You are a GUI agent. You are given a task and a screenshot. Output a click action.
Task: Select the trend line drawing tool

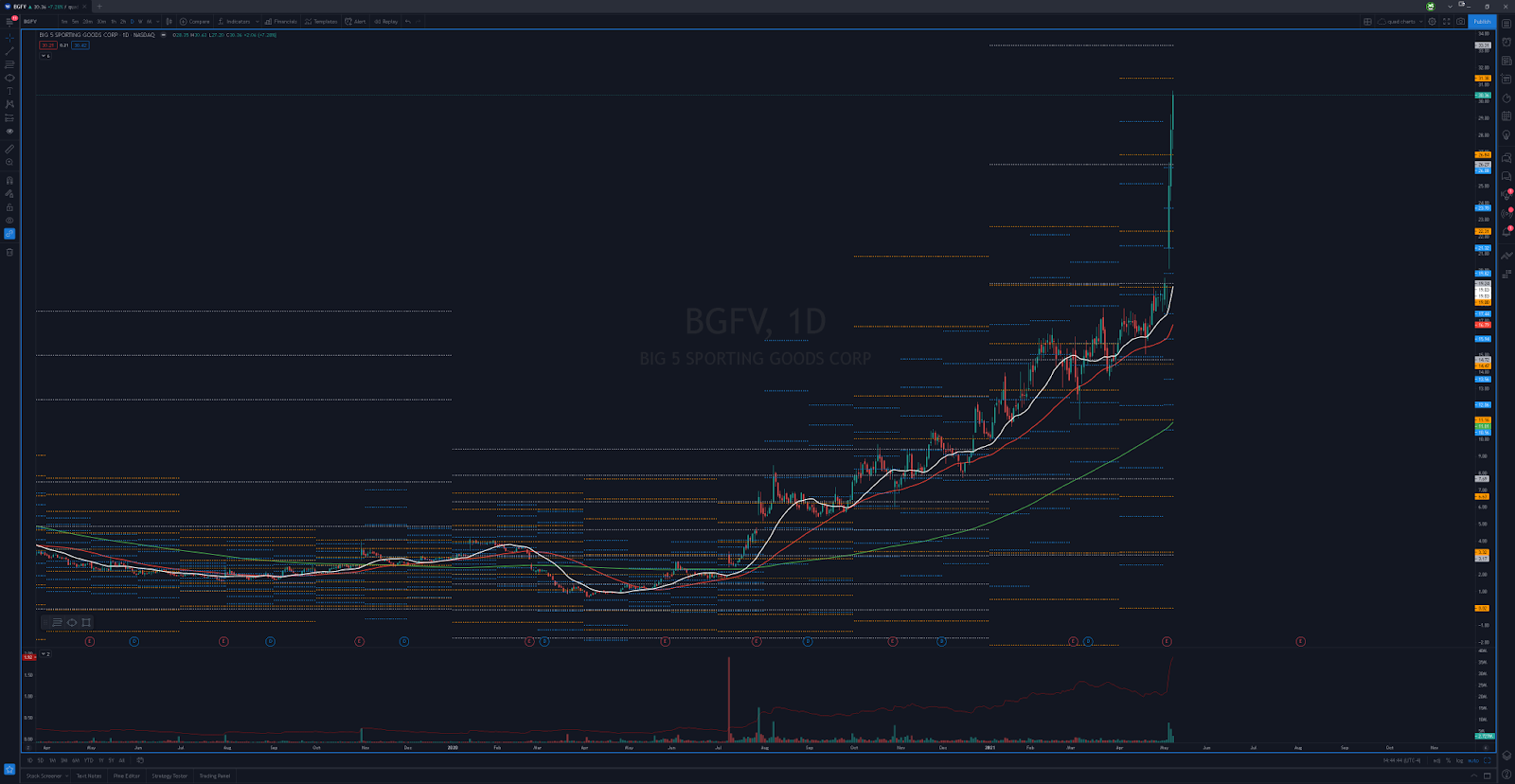click(9, 51)
